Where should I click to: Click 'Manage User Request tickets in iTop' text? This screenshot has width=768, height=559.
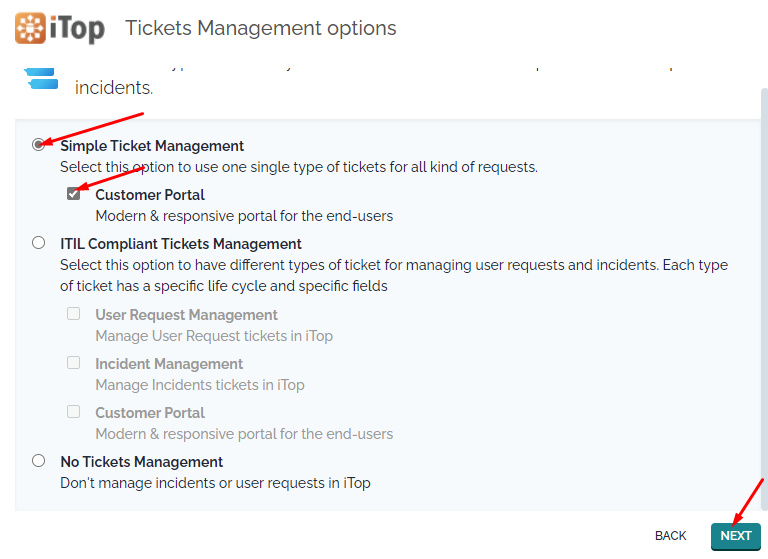214,336
